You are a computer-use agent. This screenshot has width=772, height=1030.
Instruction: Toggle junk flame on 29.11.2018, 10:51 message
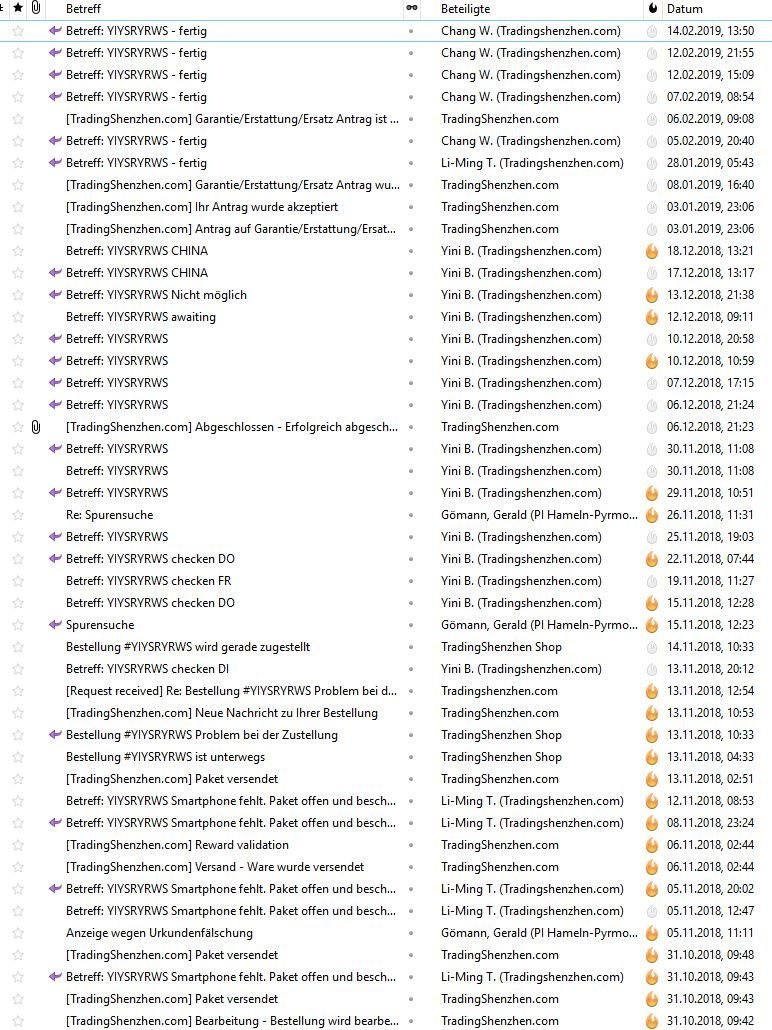[x=652, y=493]
